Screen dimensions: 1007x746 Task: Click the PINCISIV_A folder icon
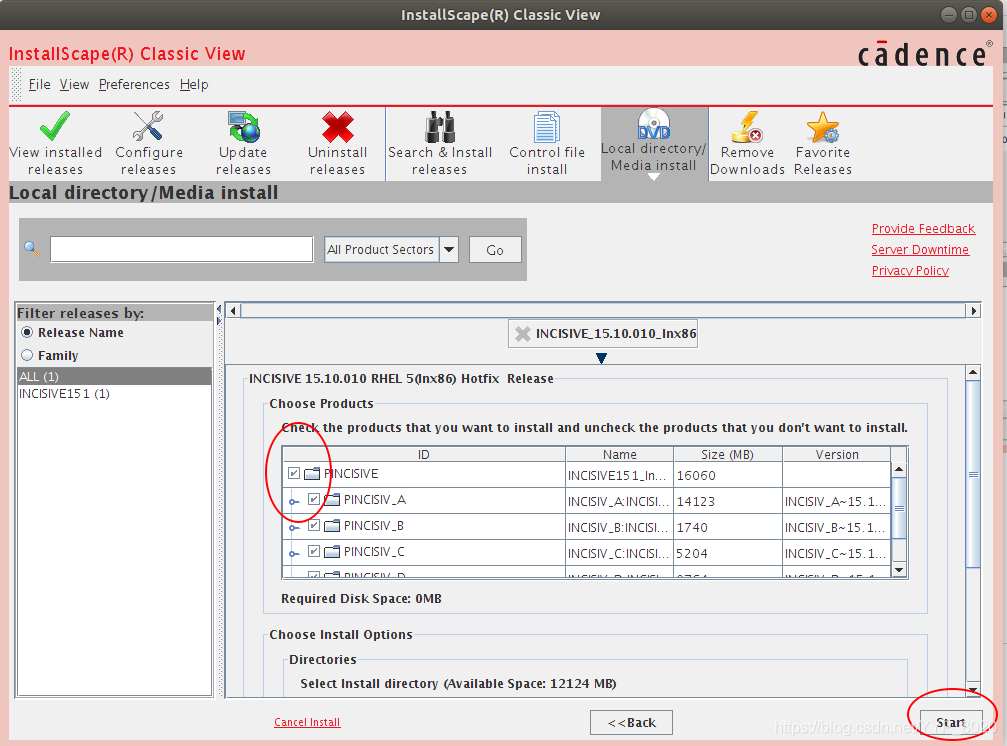(332, 499)
